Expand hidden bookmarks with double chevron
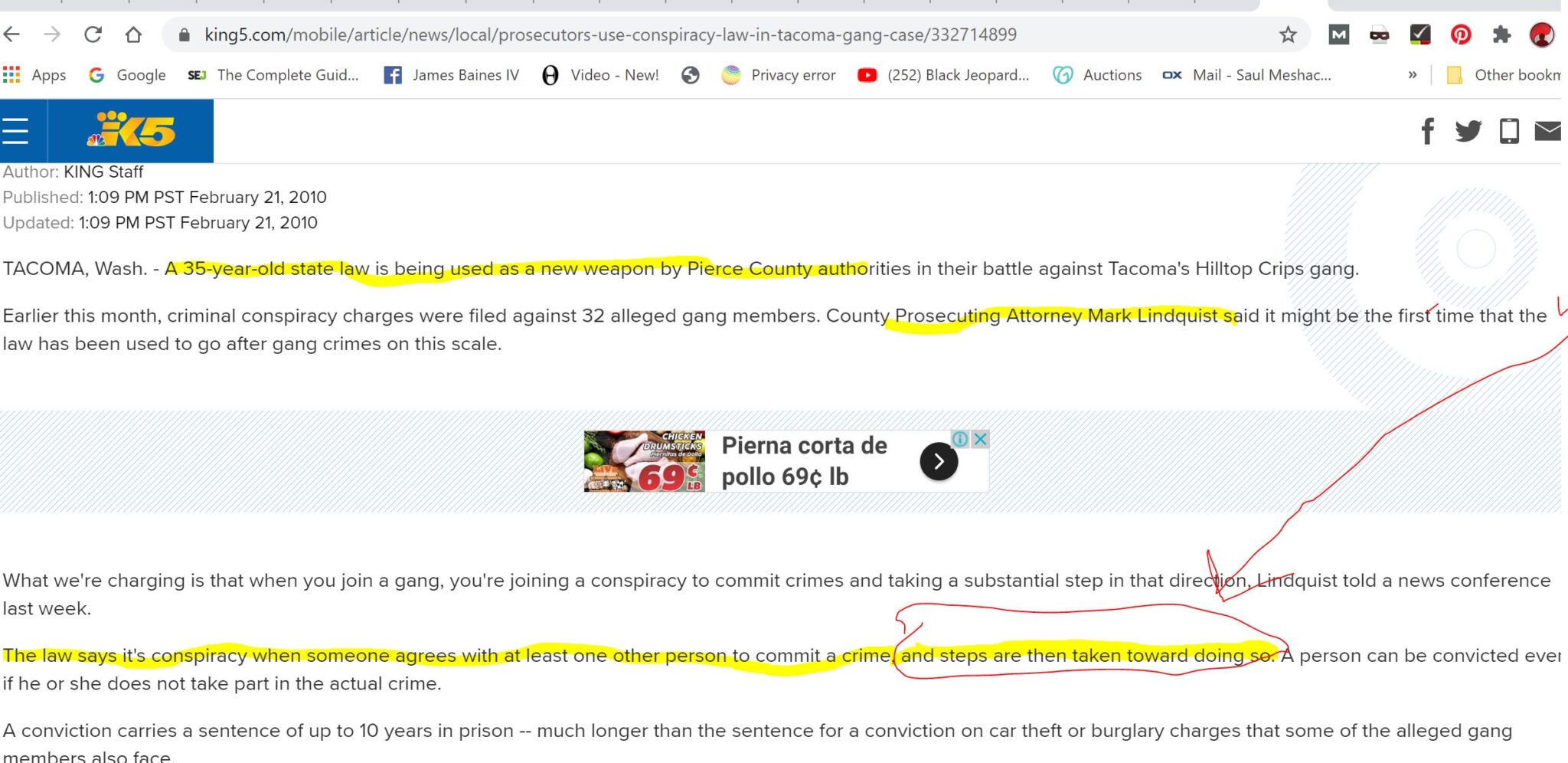Image resolution: width=1568 pixels, height=763 pixels. click(1412, 75)
